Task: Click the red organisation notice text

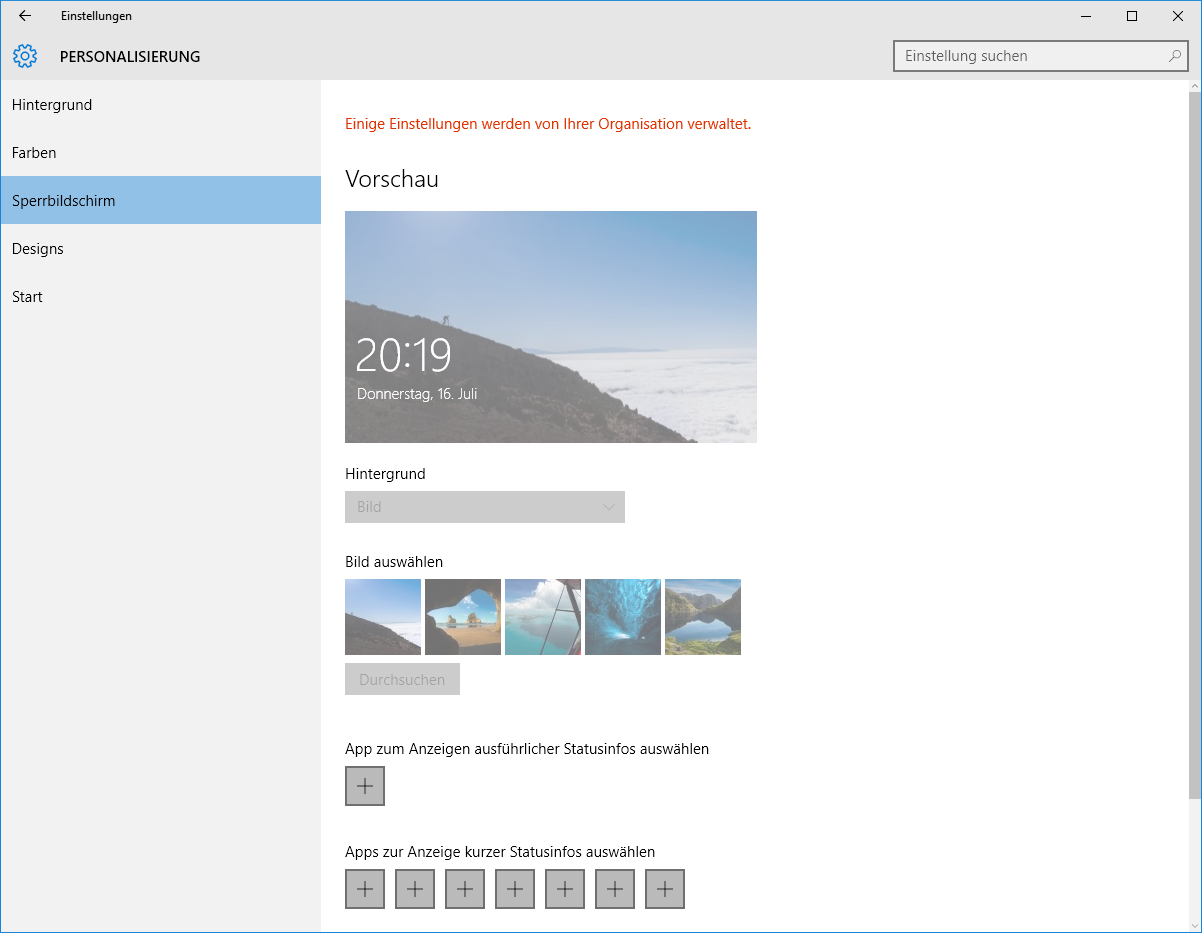Action: tap(548, 124)
